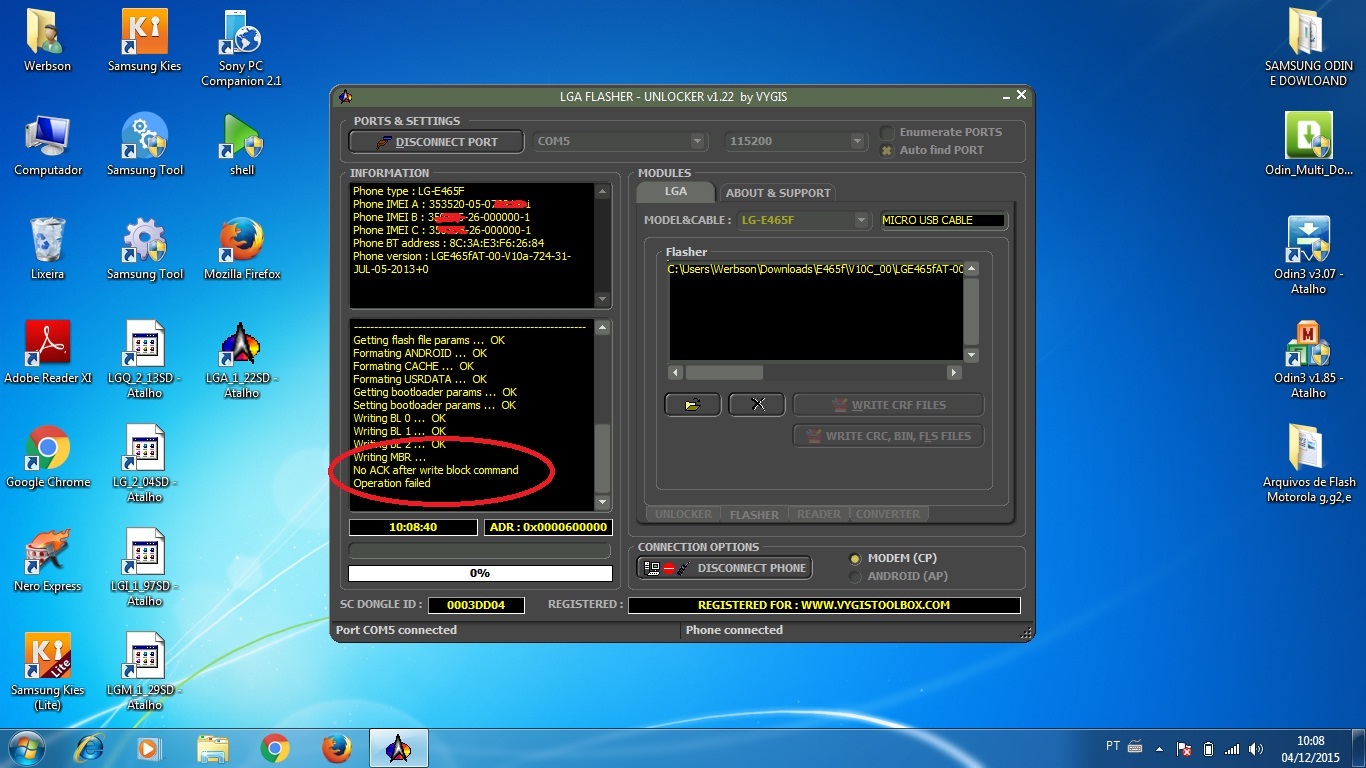This screenshot has width=1366, height=768.
Task: Open the Werbson user folder
Action: (x=47, y=40)
